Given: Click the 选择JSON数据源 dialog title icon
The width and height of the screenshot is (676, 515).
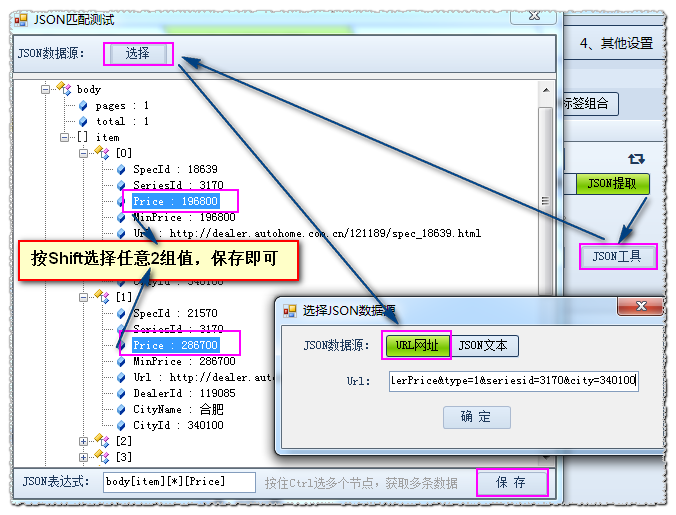Looking at the screenshot, I should (x=289, y=311).
